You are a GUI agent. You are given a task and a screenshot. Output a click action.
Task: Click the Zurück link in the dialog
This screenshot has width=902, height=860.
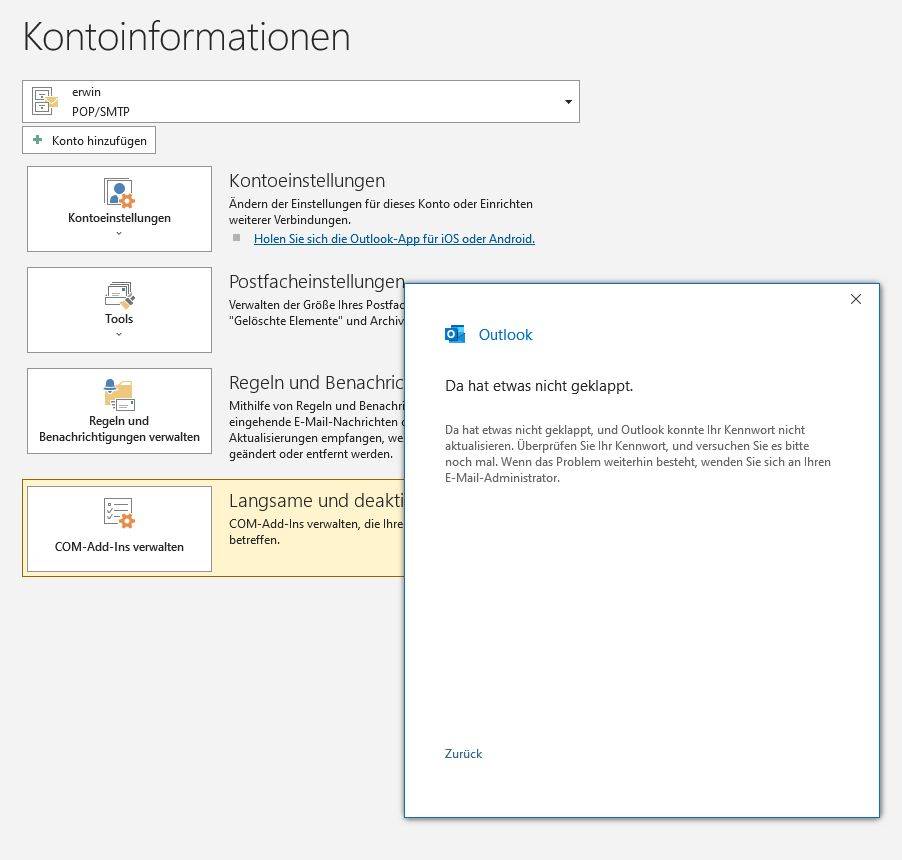463,754
